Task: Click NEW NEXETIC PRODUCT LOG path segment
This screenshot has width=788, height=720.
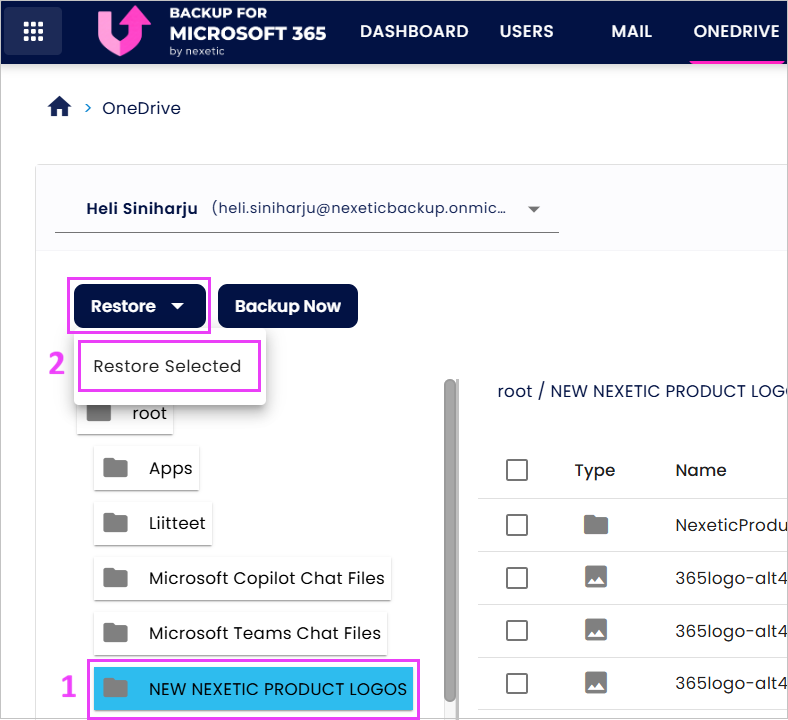Action: click(x=669, y=391)
